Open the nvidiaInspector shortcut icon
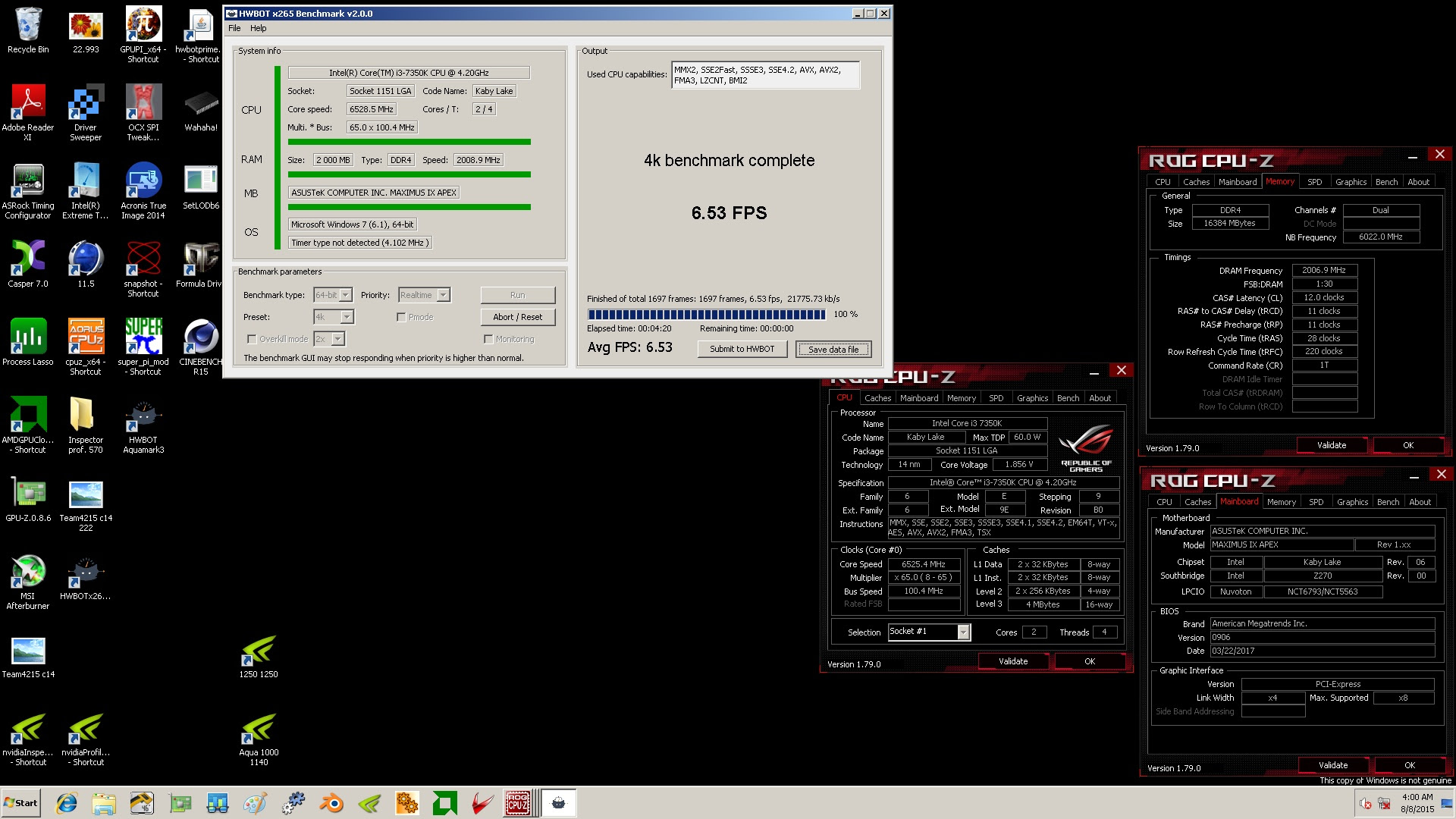This screenshot has height=819, width=1456. [x=28, y=738]
